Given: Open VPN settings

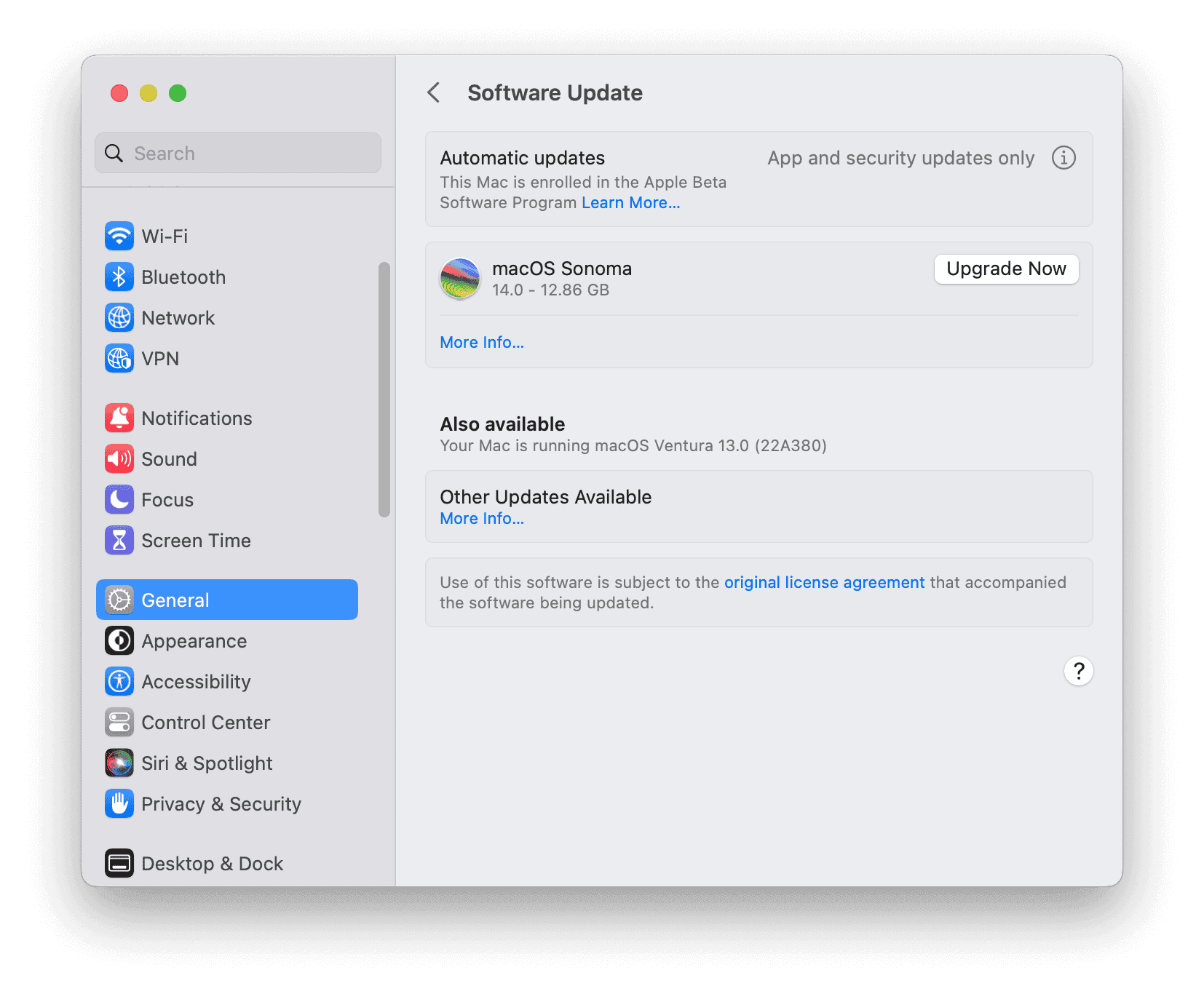Looking at the screenshot, I should point(160,359).
